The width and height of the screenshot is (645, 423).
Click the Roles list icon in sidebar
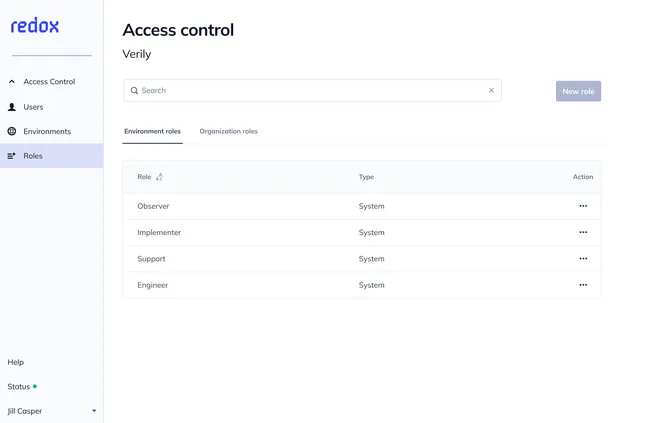click(12, 156)
